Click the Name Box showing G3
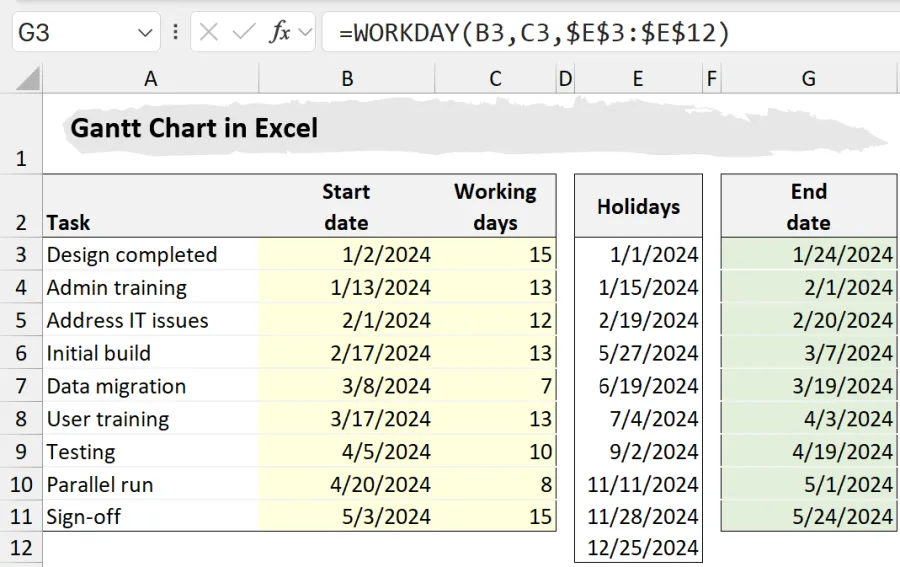This screenshot has height=567, width=900. (70, 33)
